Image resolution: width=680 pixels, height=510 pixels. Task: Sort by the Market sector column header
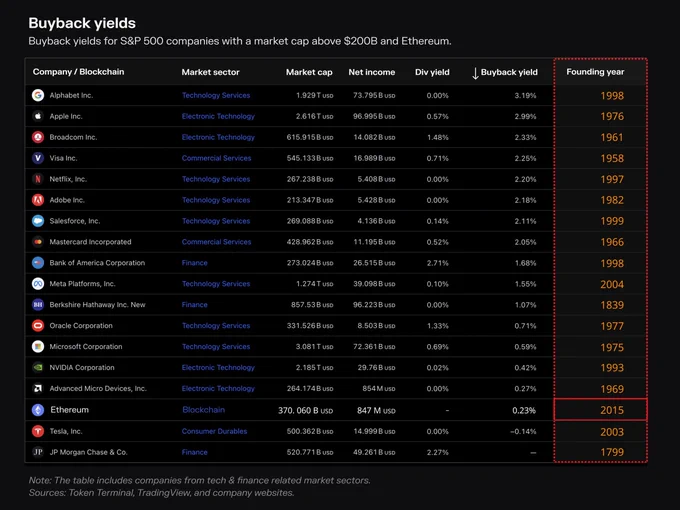(x=210, y=72)
